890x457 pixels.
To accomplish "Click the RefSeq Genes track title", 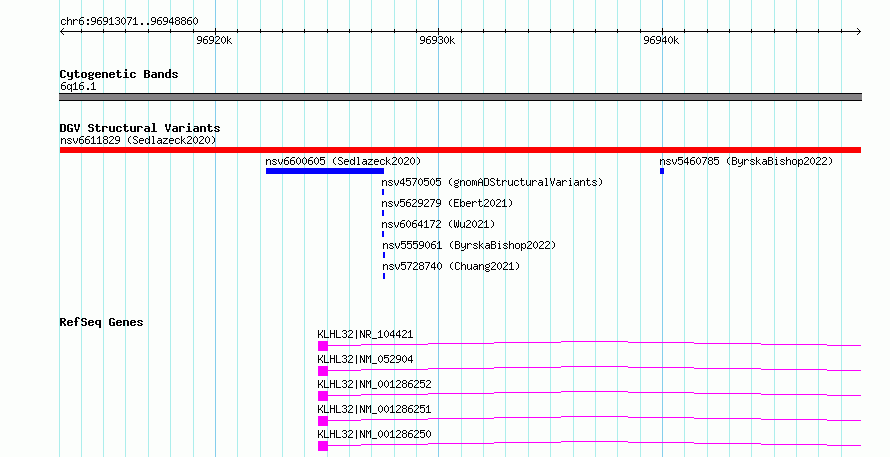I will point(101,322).
